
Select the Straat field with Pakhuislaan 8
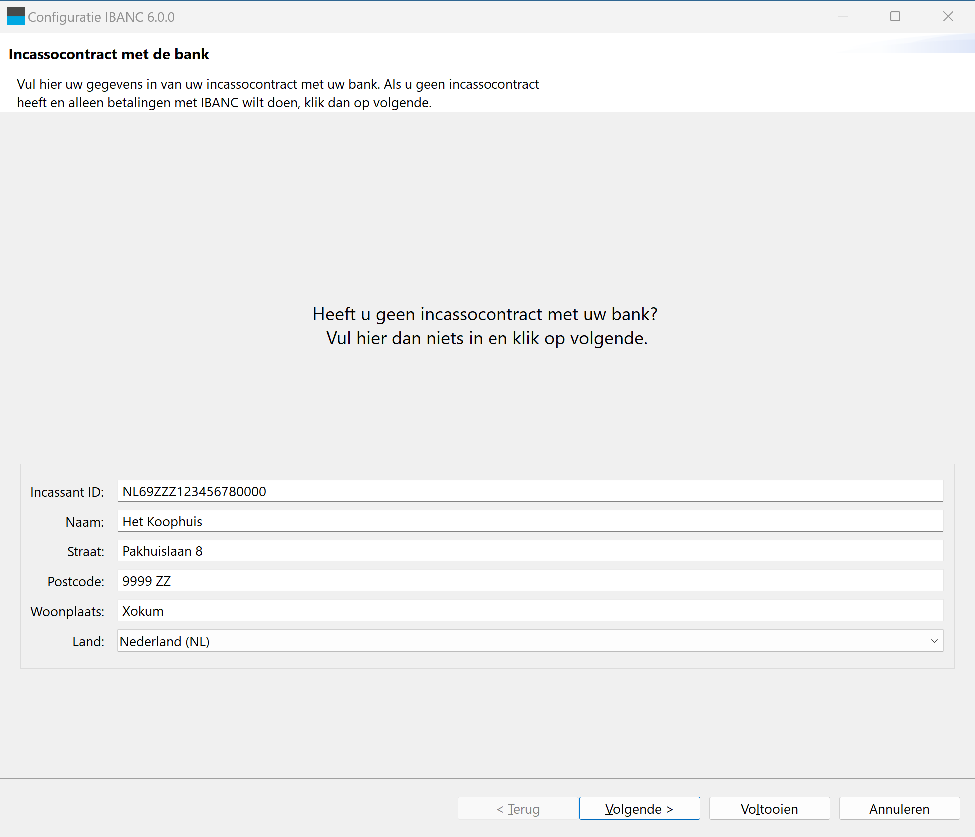[530, 551]
